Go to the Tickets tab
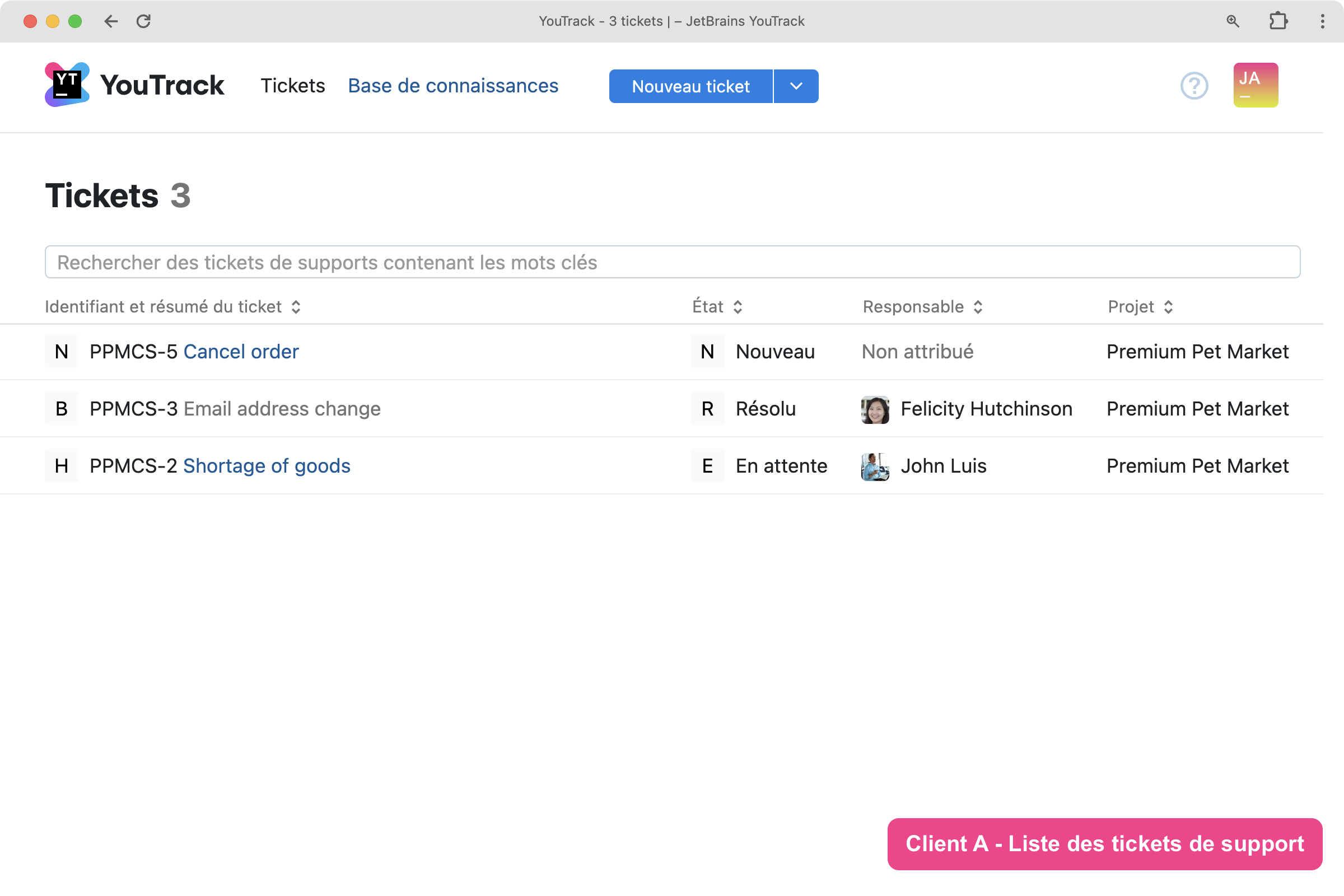This screenshot has width=1344, height=896. tap(292, 86)
